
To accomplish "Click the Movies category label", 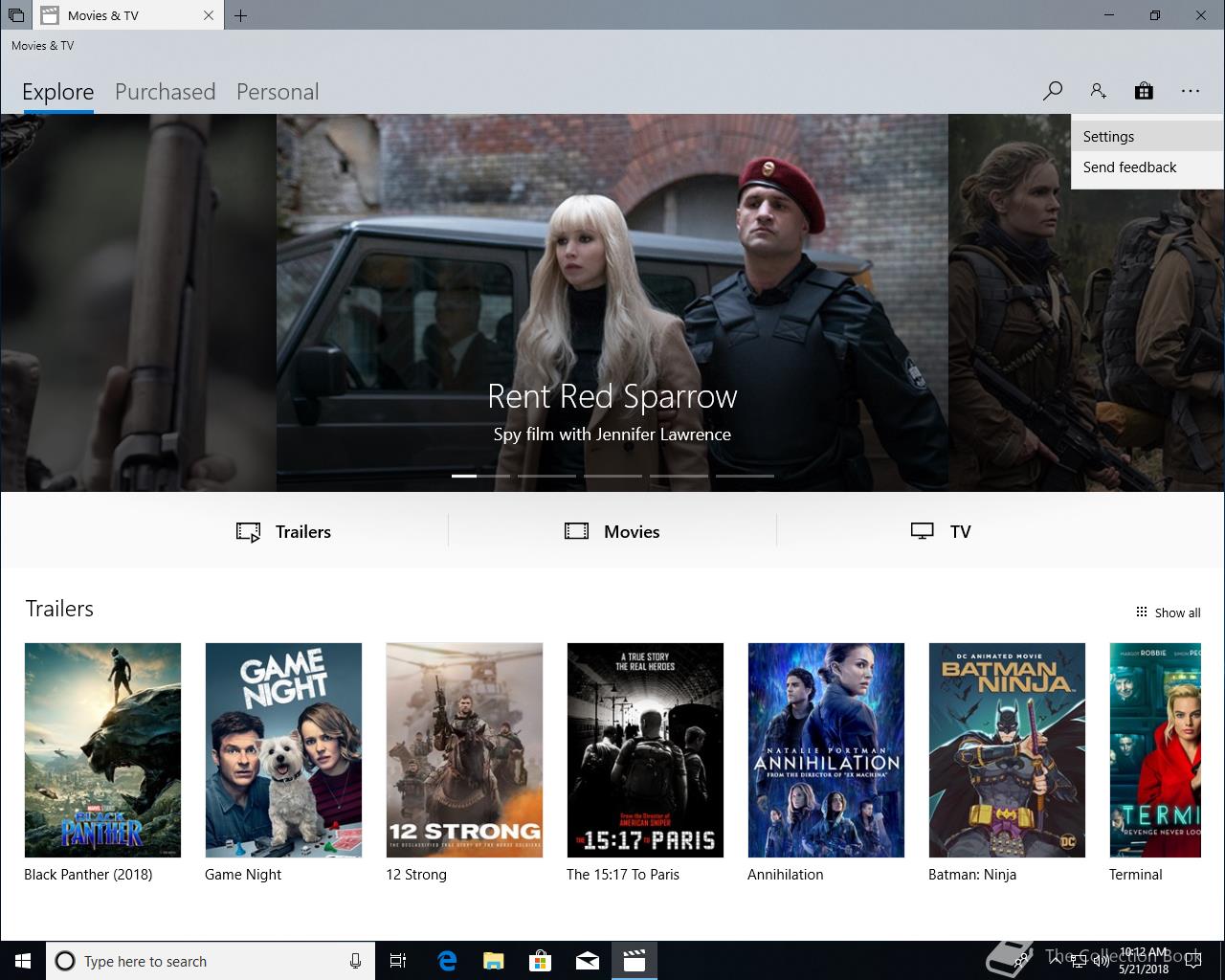I will coord(632,532).
